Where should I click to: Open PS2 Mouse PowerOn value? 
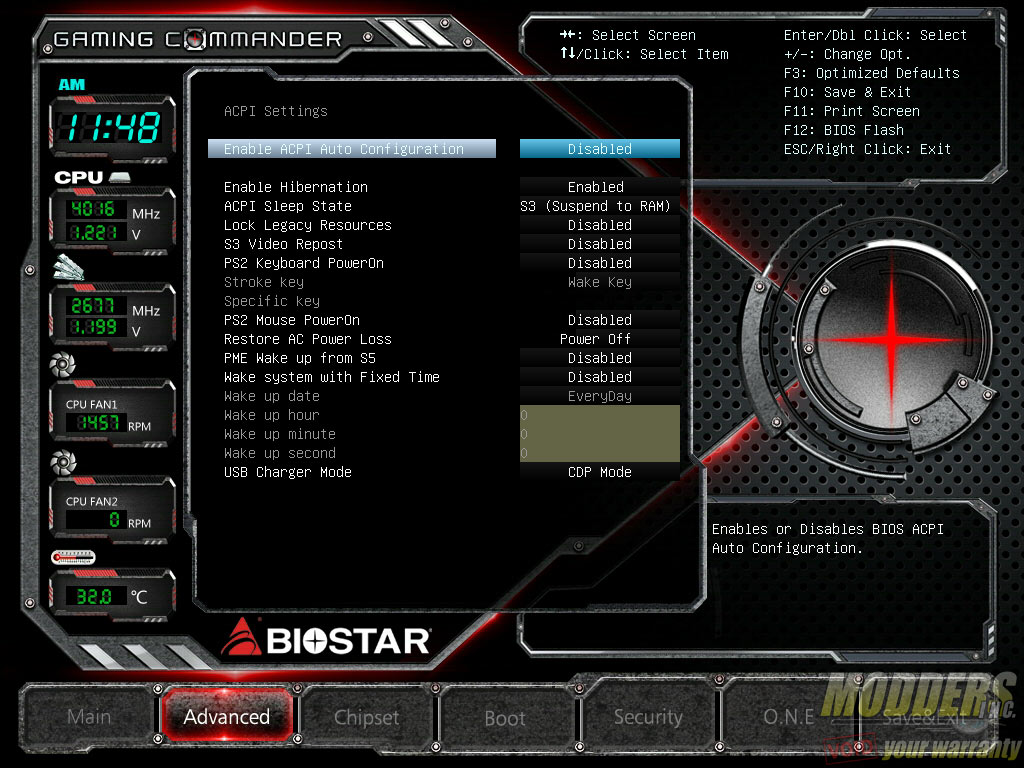point(600,320)
